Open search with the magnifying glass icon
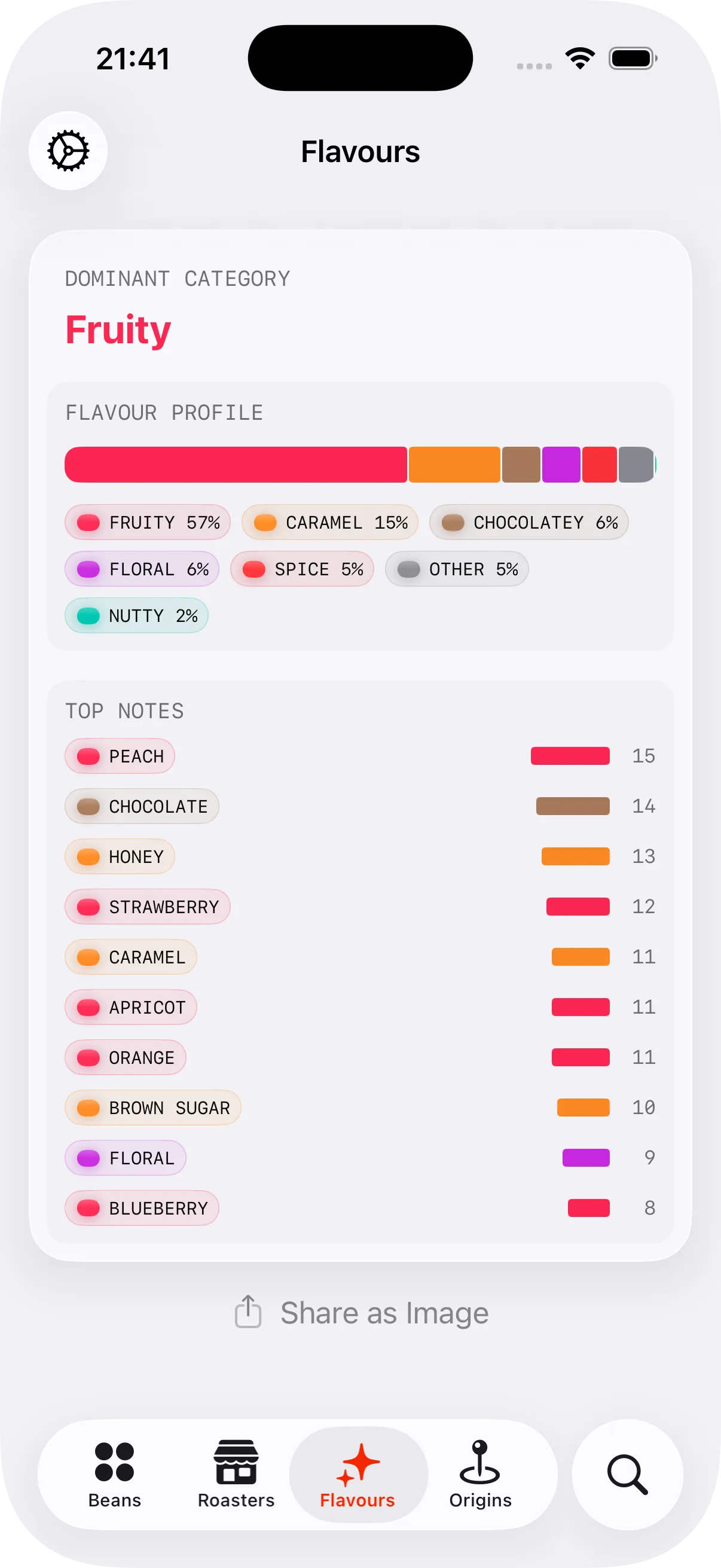Screen dimensions: 721x1568 (627, 1474)
